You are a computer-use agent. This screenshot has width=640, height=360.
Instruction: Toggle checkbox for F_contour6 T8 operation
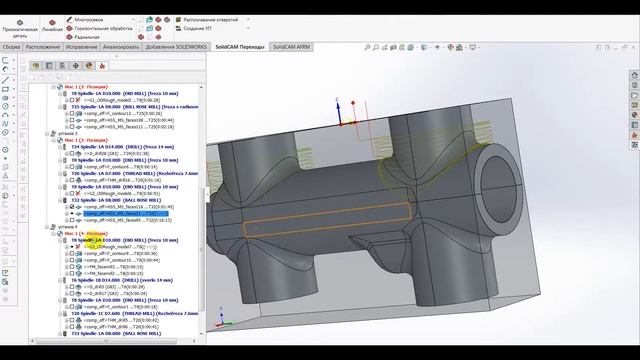[x=72, y=167]
